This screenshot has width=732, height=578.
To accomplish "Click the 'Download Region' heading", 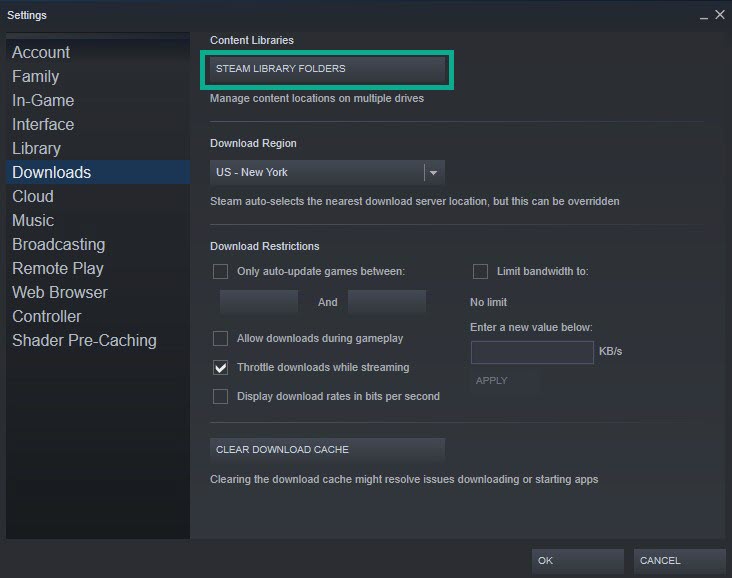I will pyautogui.click(x=253, y=143).
